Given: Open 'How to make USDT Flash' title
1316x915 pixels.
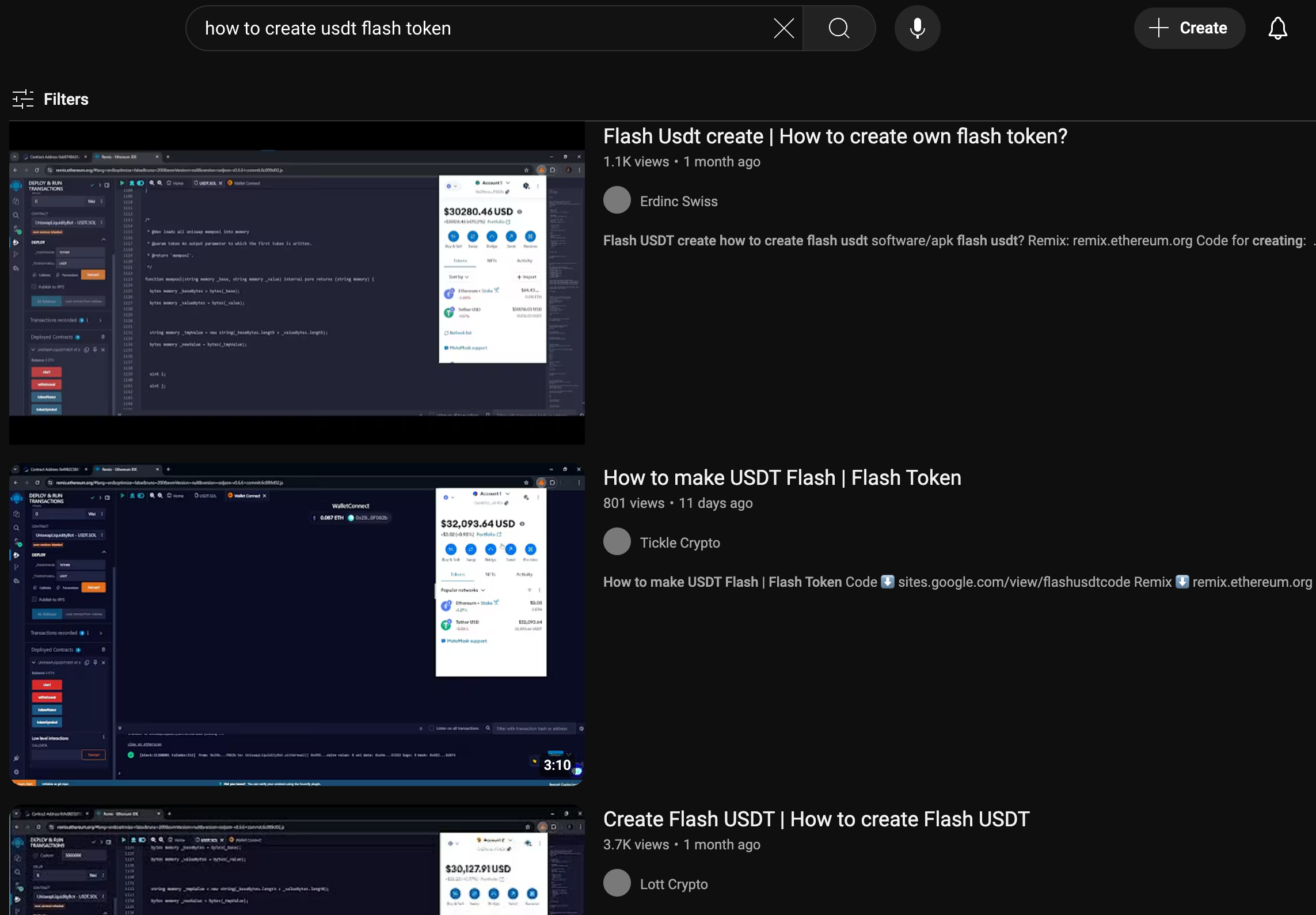Looking at the screenshot, I should [x=782, y=478].
